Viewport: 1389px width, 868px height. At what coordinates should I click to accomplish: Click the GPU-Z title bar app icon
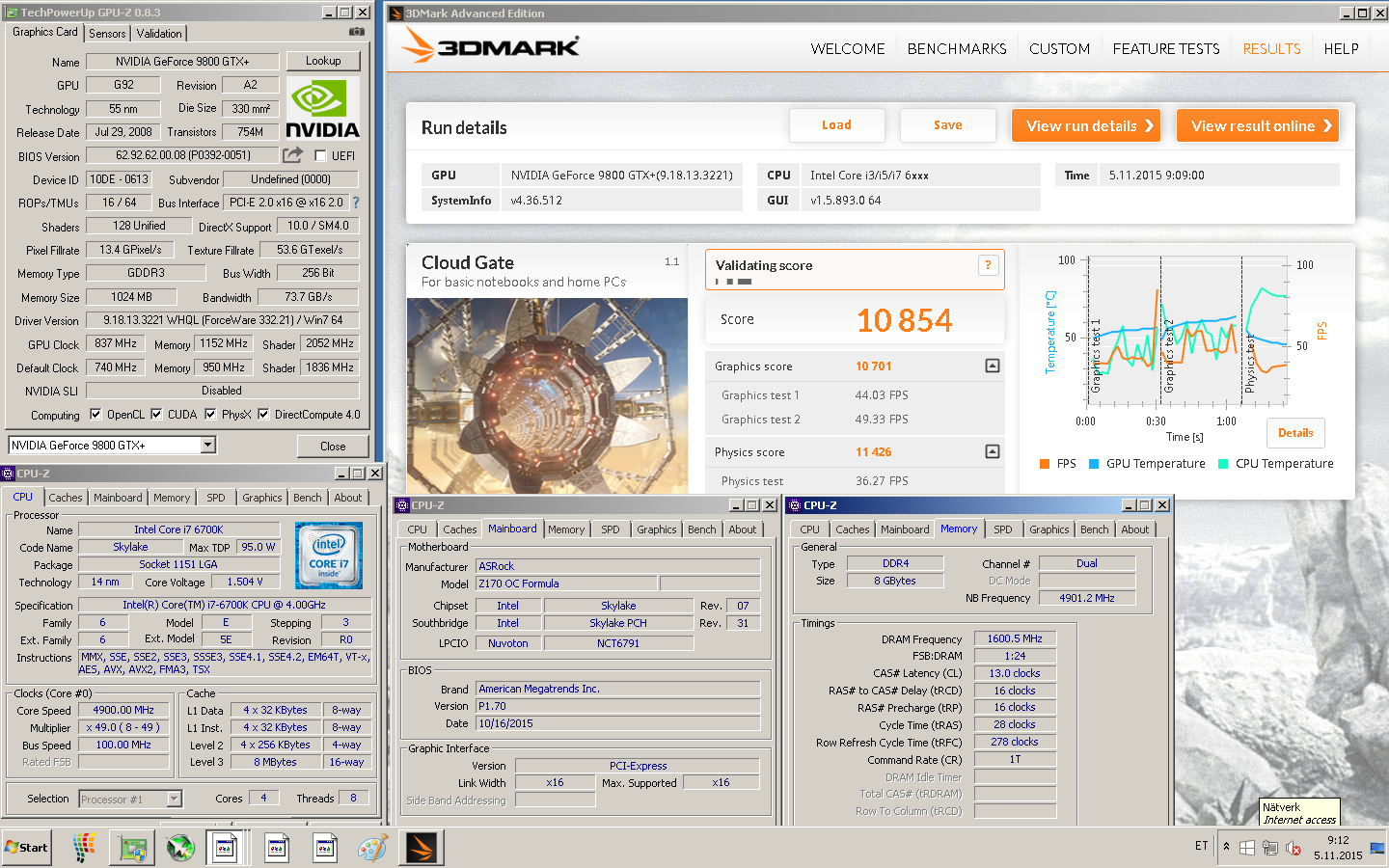[12, 13]
